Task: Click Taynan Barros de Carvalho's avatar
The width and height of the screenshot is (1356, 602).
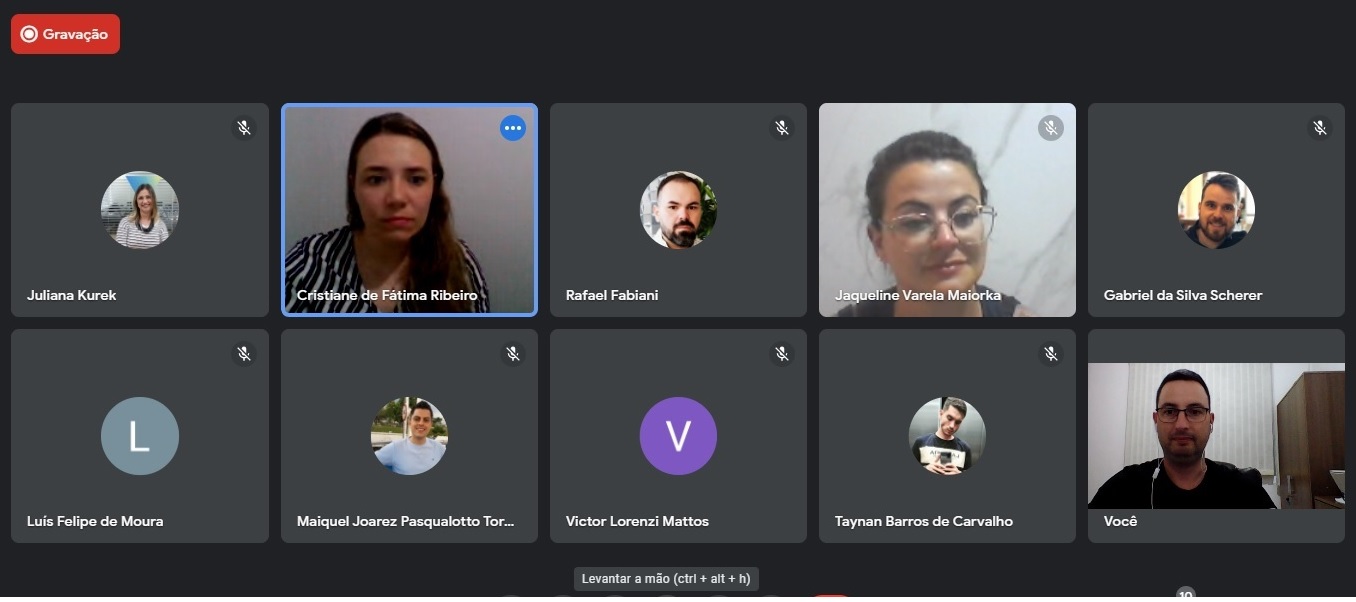Action: pyautogui.click(x=947, y=436)
